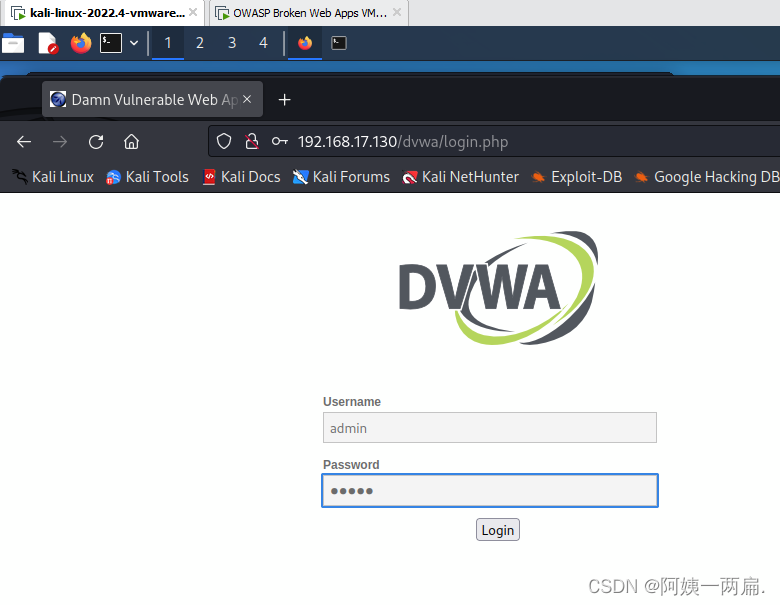
Task: Open a new Firefox tab
Action: [284, 100]
